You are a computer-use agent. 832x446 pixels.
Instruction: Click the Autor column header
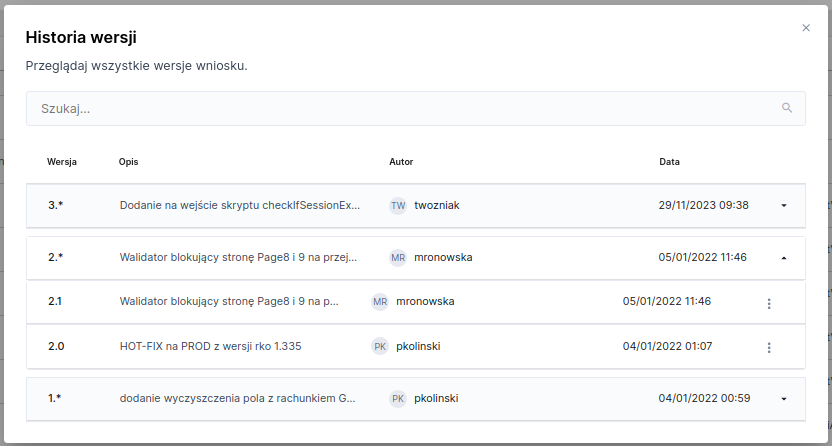(401, 161)
